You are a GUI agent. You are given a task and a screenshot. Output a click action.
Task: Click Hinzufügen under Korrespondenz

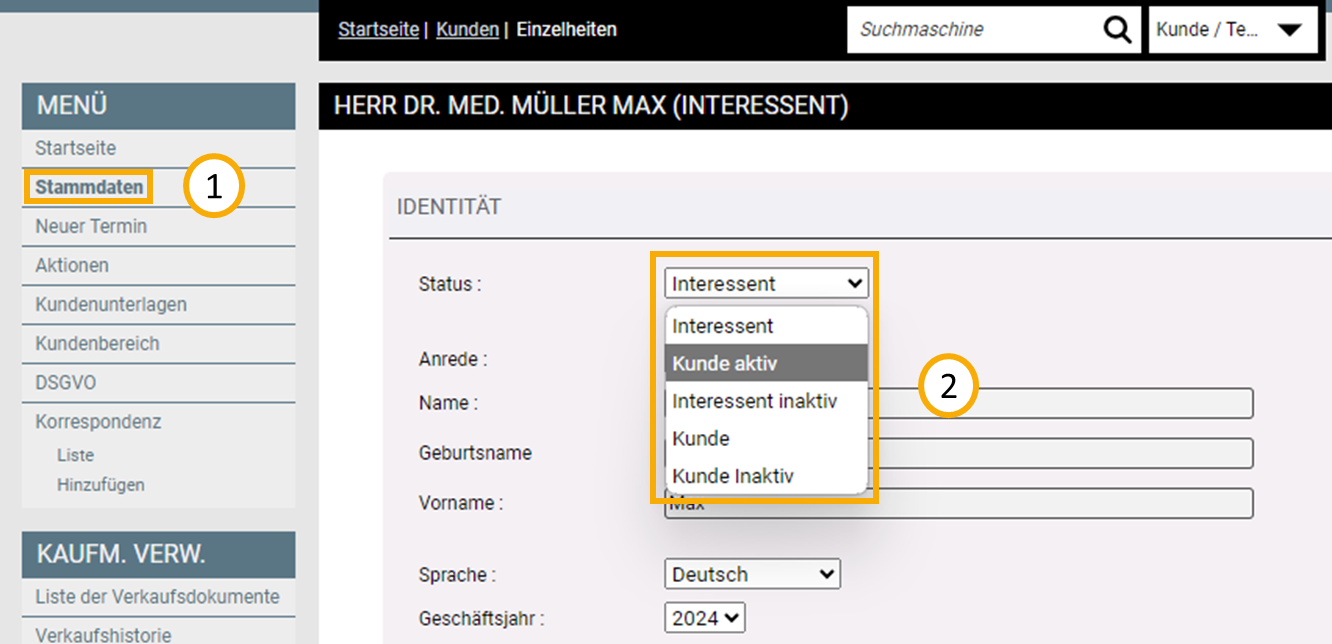point(100,485)
